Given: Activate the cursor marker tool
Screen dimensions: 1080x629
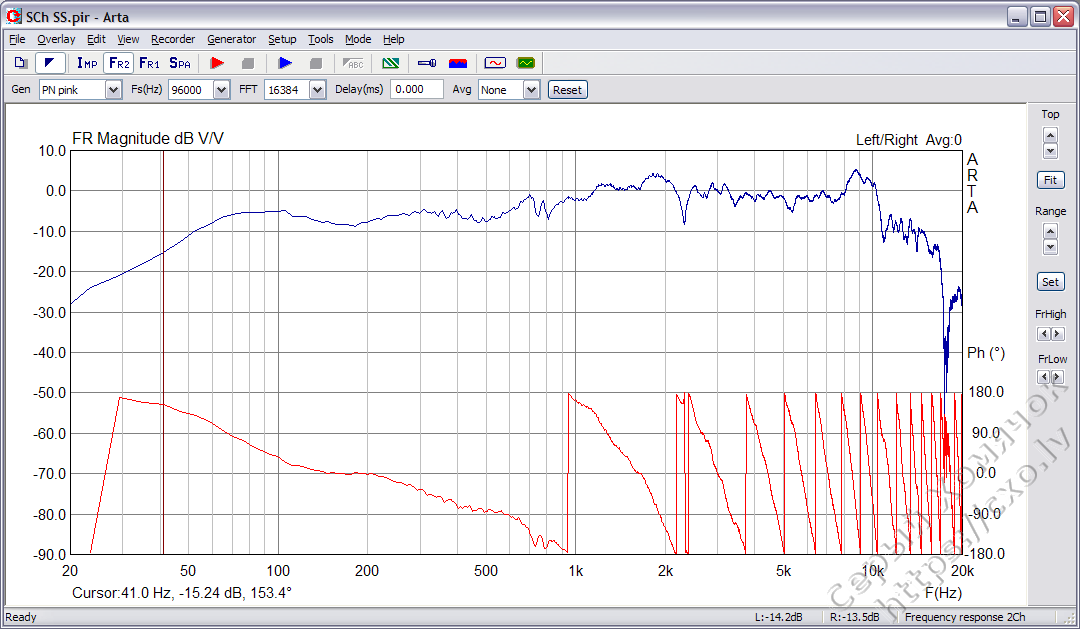Looking at the screenshot, I should [51, 62].
